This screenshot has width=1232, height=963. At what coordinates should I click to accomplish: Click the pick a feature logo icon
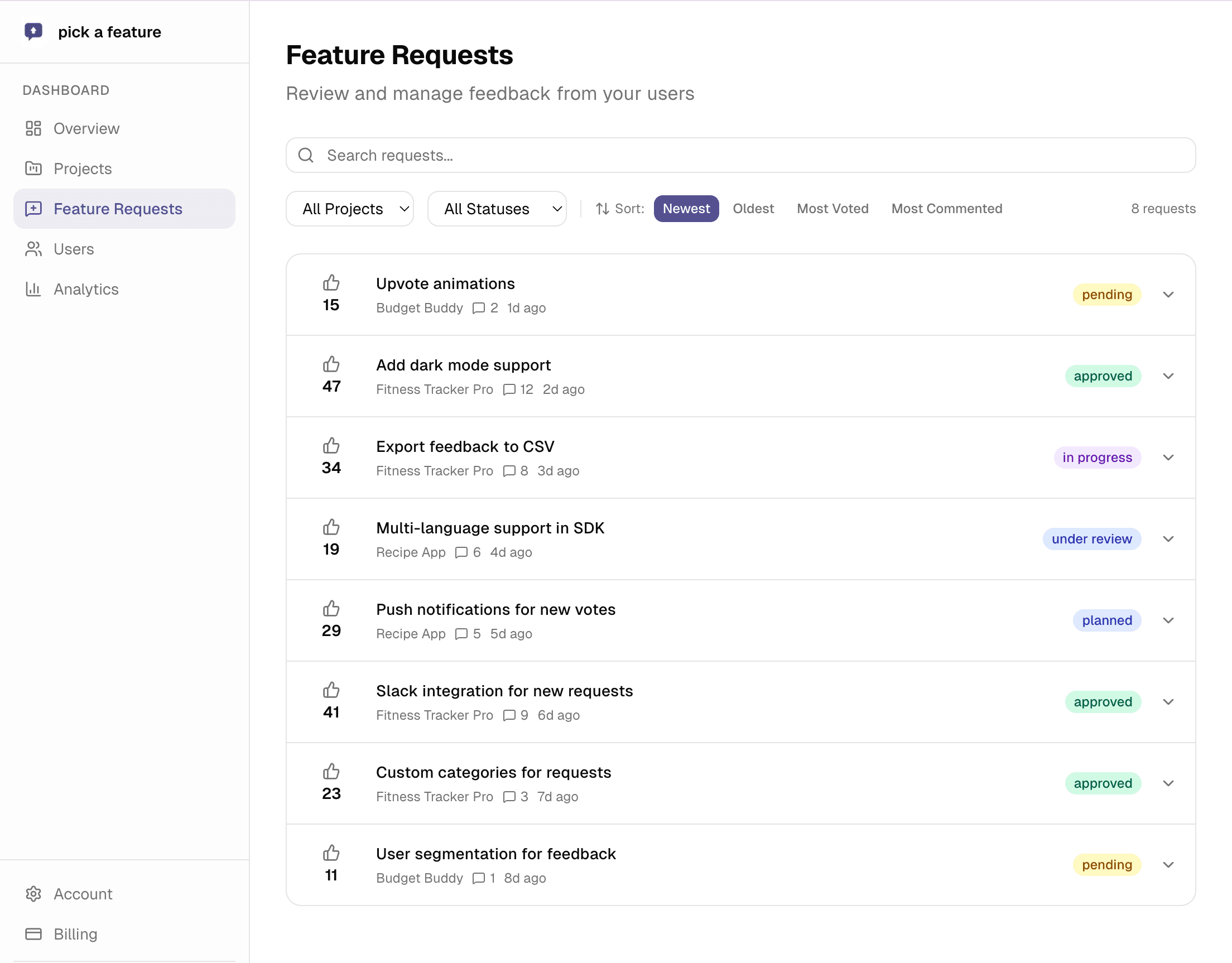click(33, 32)
